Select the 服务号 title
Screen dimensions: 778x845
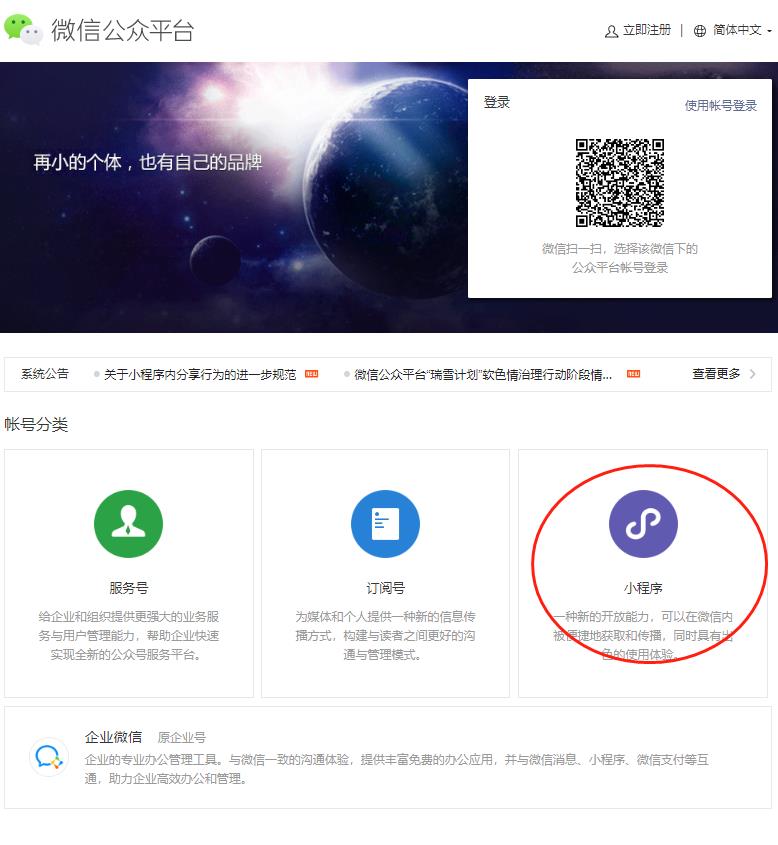pos(128,588)
